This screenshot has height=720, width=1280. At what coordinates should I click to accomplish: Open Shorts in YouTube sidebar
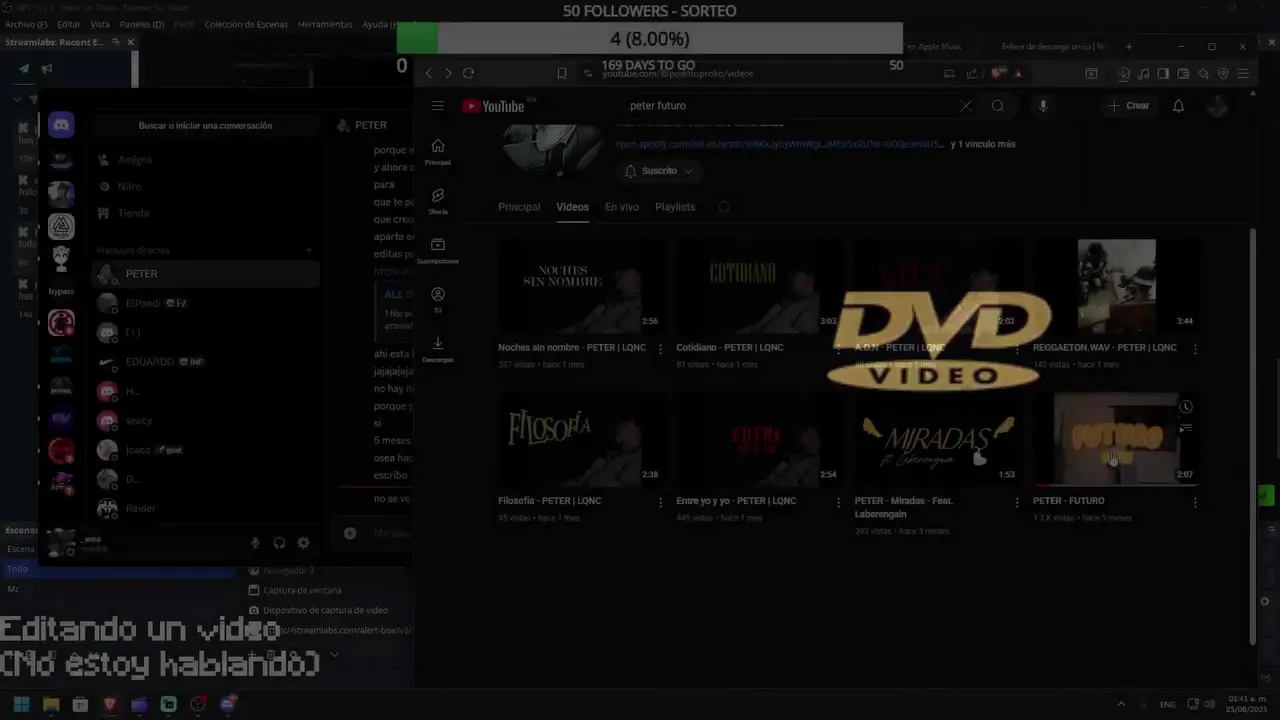click(x=437, y=201)
